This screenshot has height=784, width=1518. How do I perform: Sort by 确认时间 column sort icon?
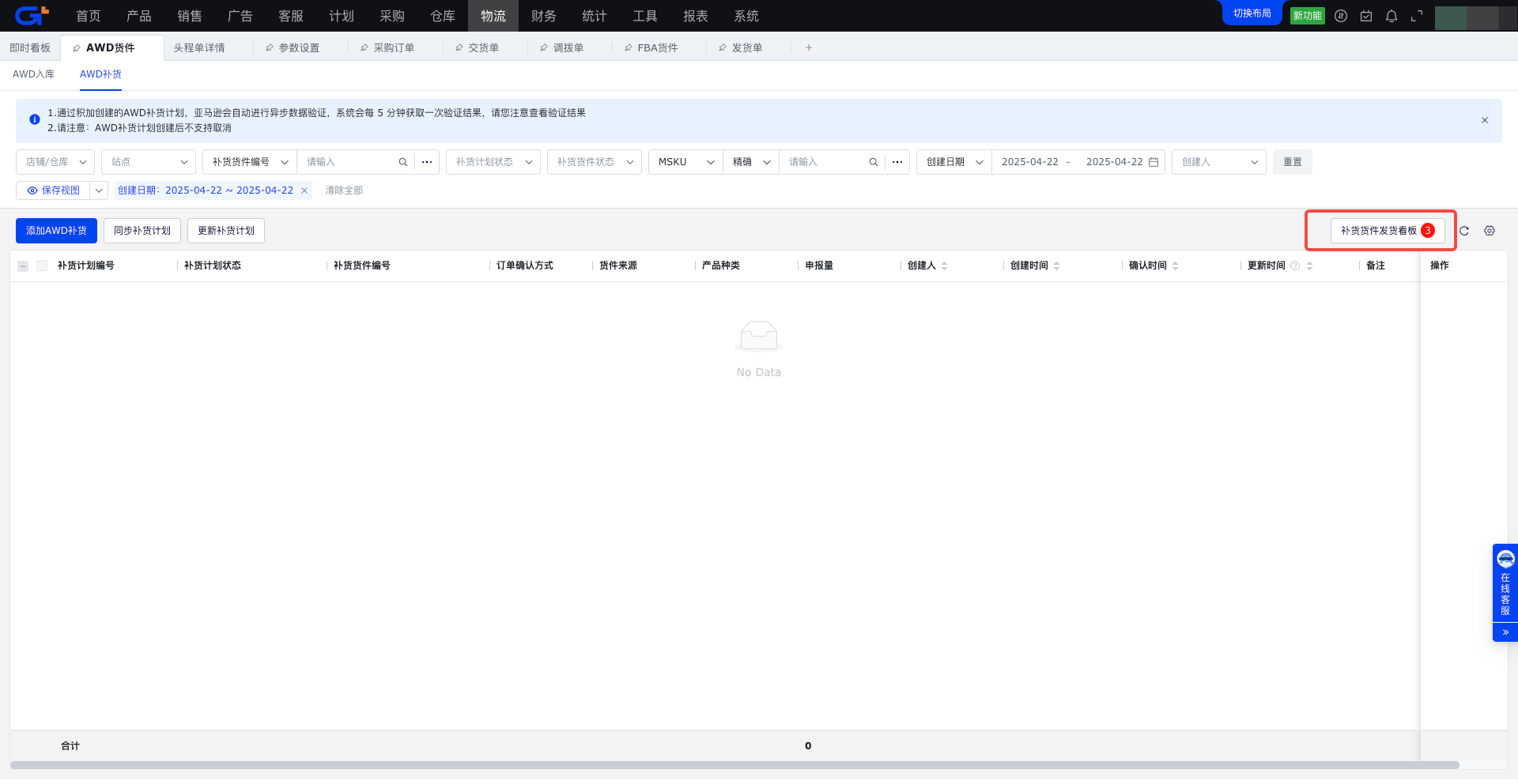tap(1176, 266)
